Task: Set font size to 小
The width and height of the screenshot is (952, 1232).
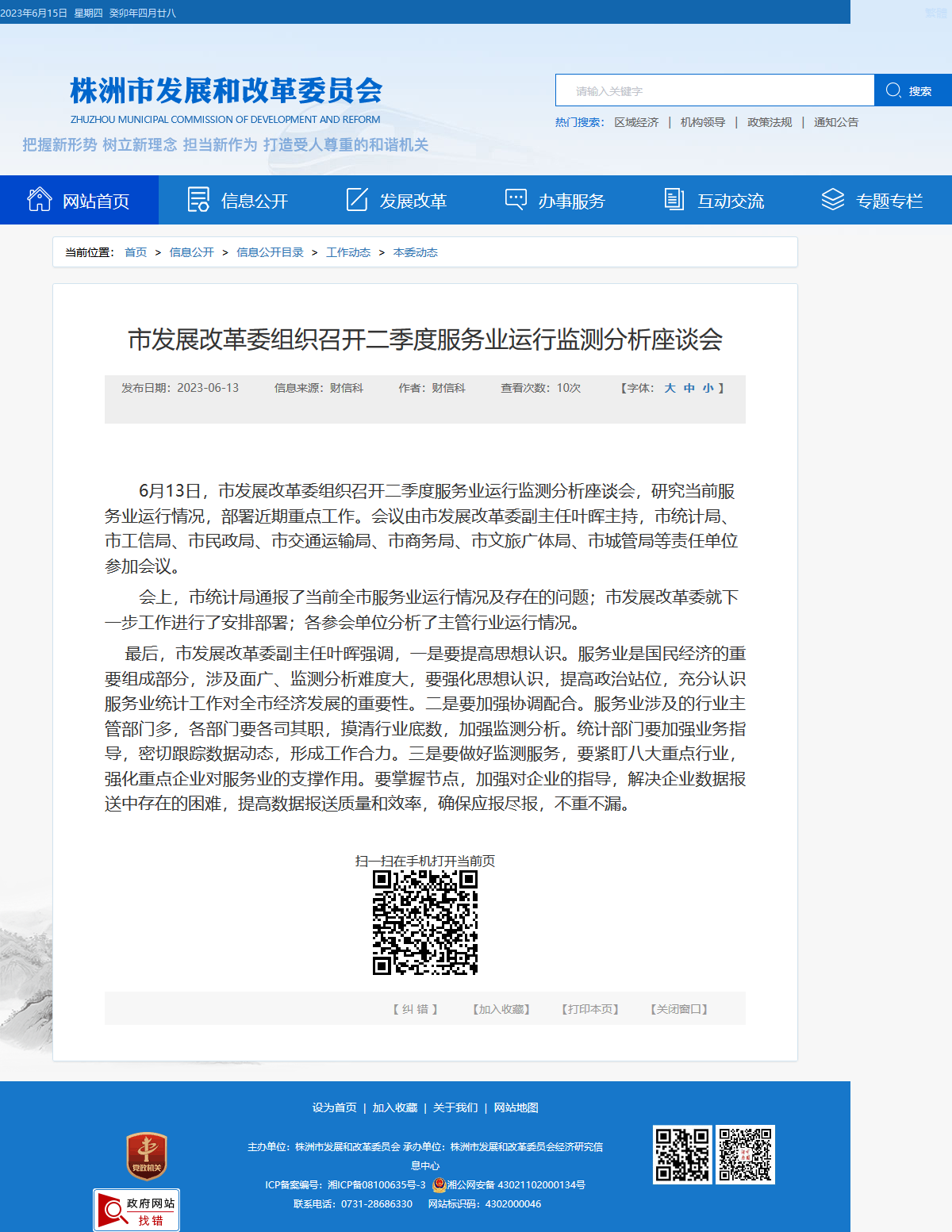Action: point(708,388)
